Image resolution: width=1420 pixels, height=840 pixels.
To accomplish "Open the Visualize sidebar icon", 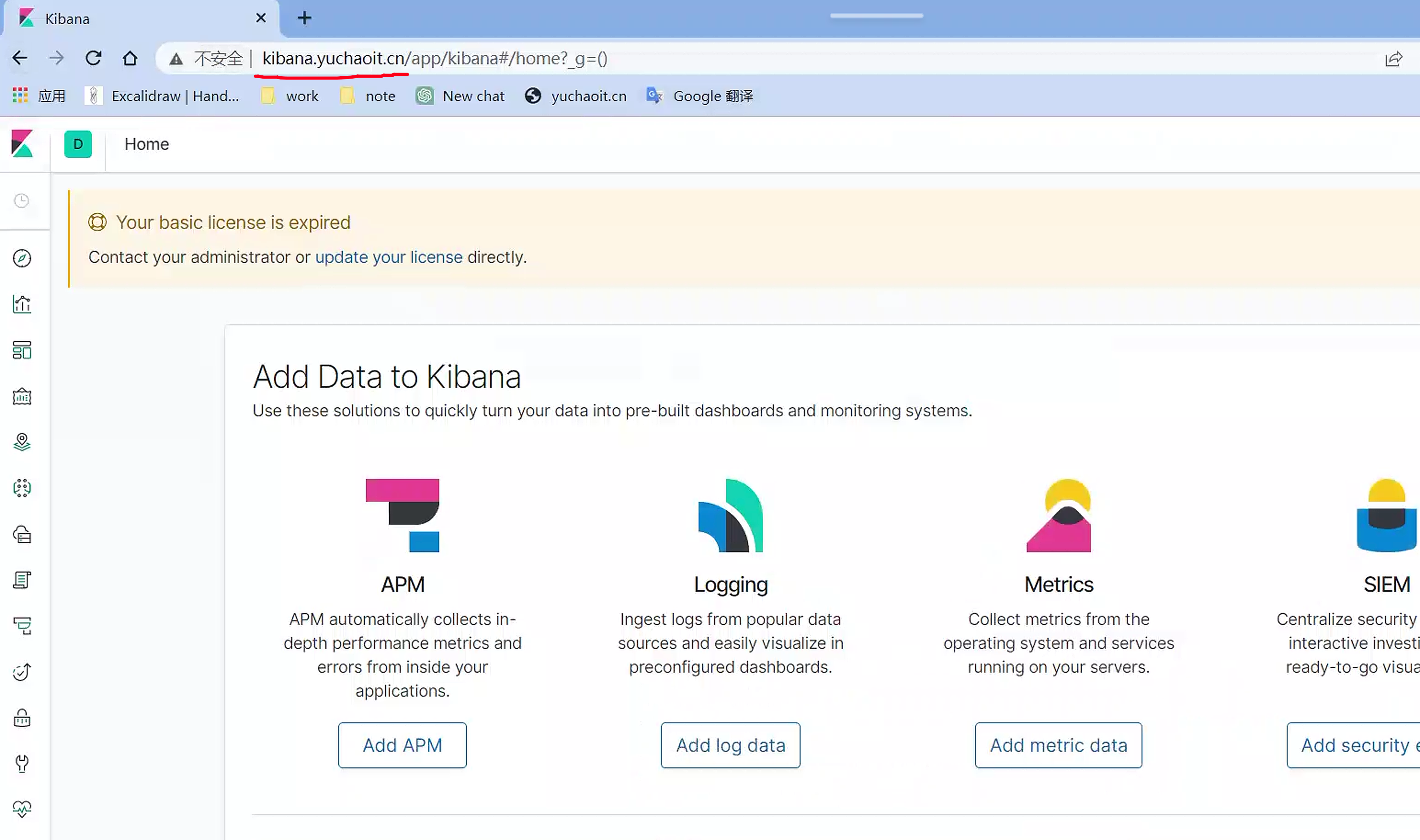I will (x=22, y=305).
